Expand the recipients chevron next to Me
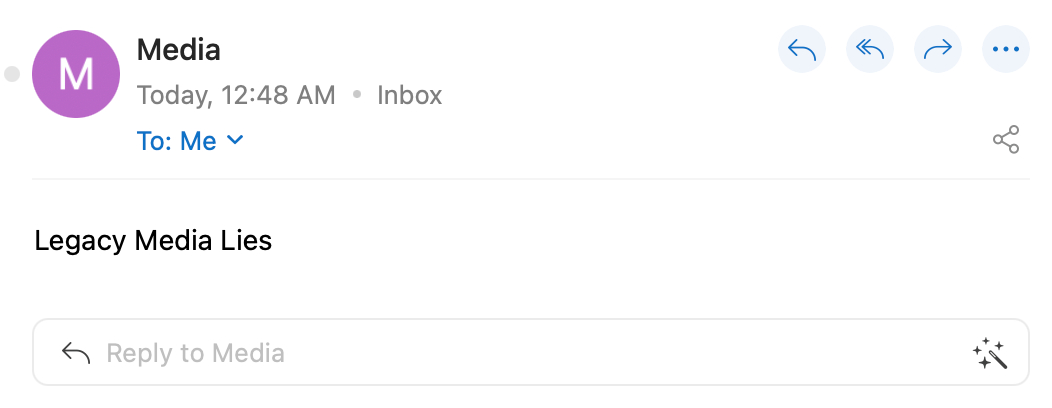The height and width of the screenshot is (408, 1052). pos(235,141)
